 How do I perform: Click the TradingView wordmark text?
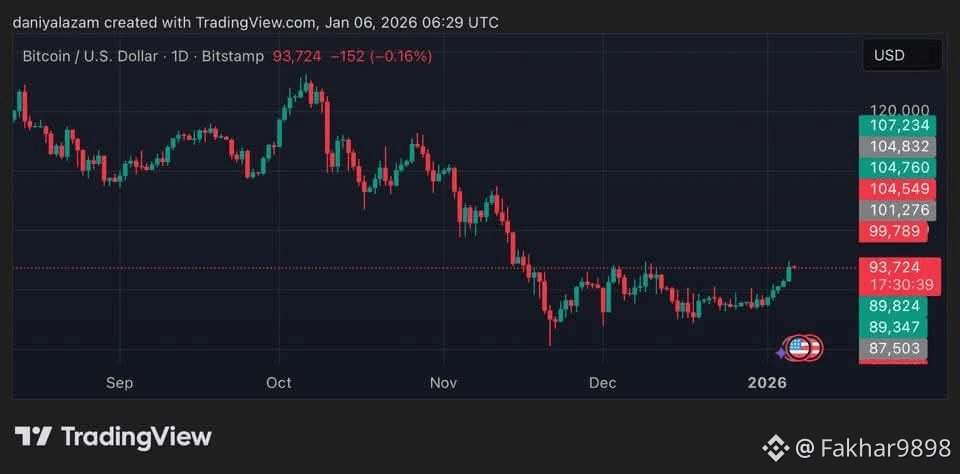[137, 437]
